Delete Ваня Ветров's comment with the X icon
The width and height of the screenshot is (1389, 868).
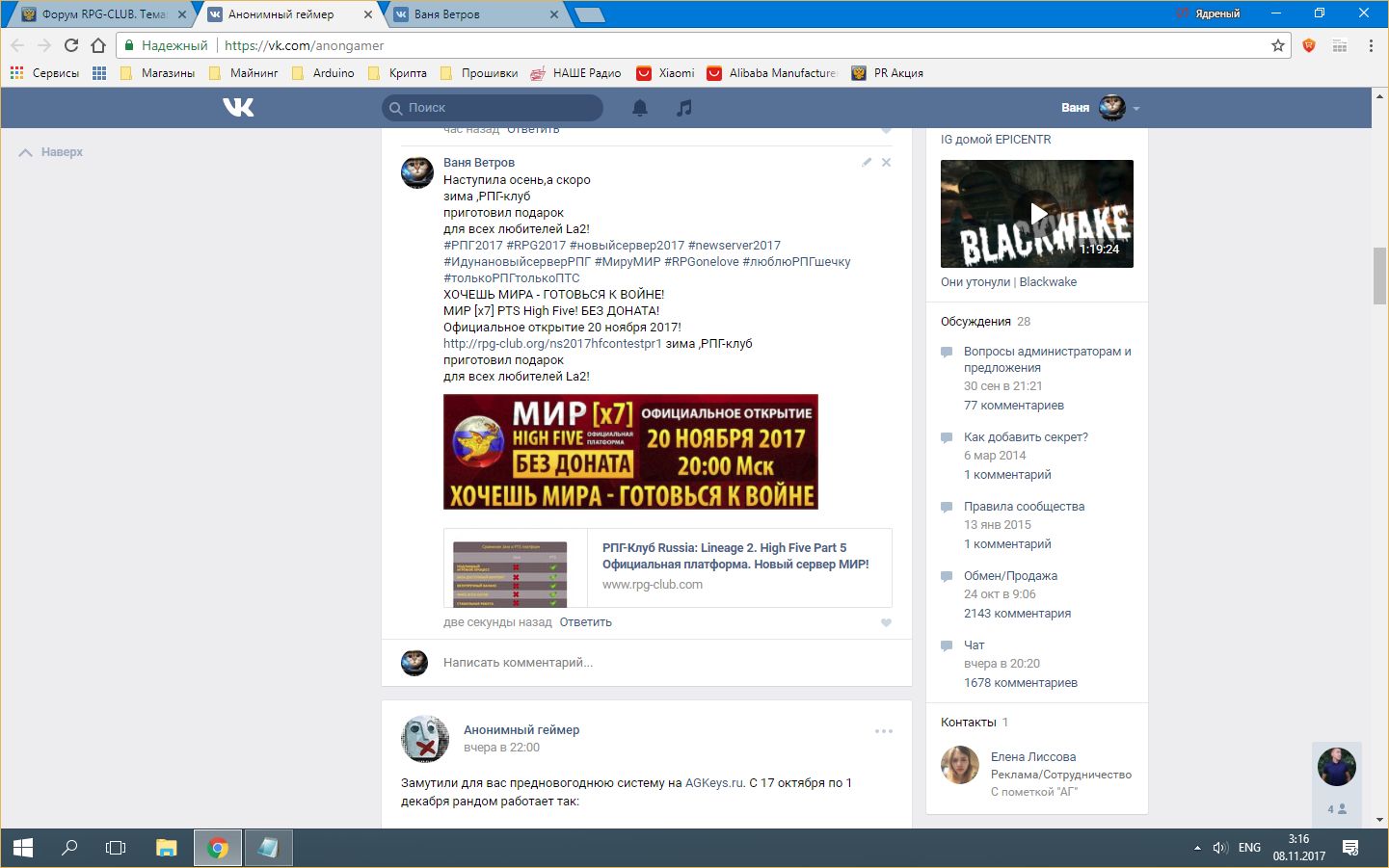887,162
